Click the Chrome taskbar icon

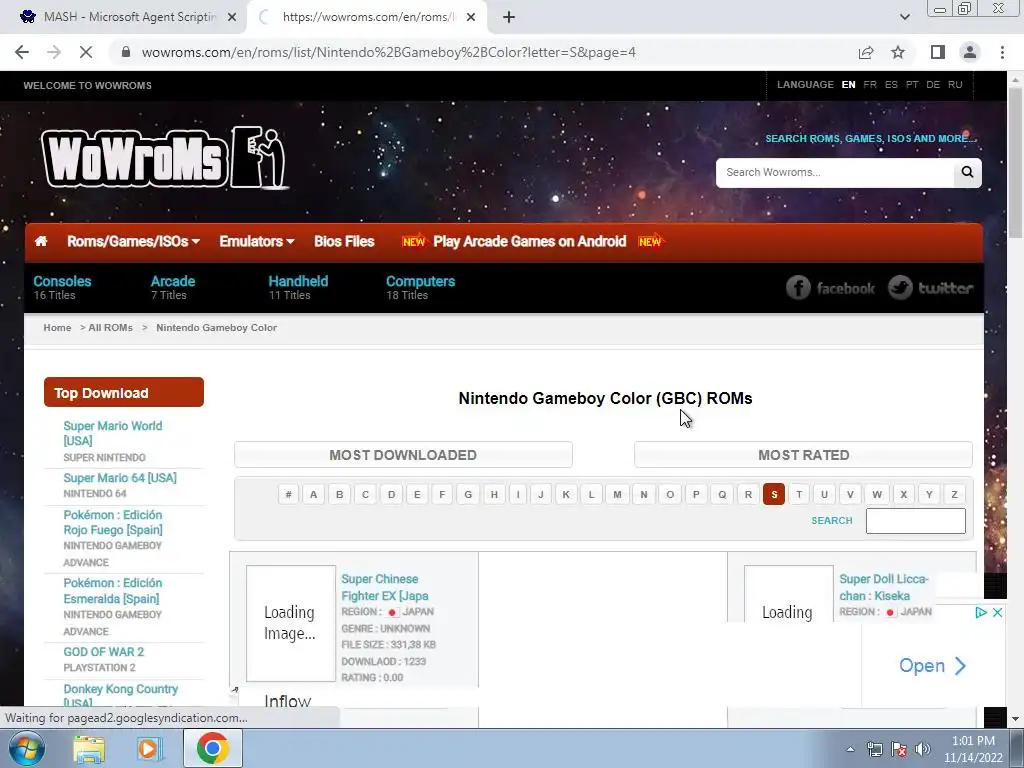(x=212, y=748)
